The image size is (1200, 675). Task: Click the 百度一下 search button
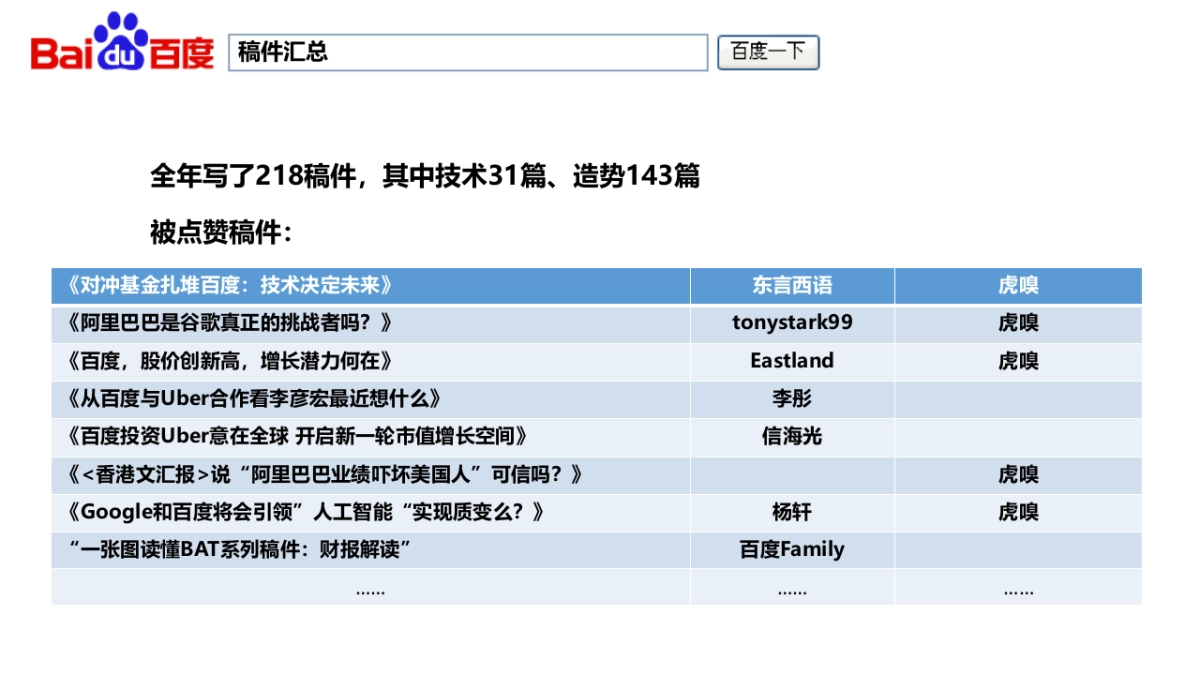coord(767,53)
